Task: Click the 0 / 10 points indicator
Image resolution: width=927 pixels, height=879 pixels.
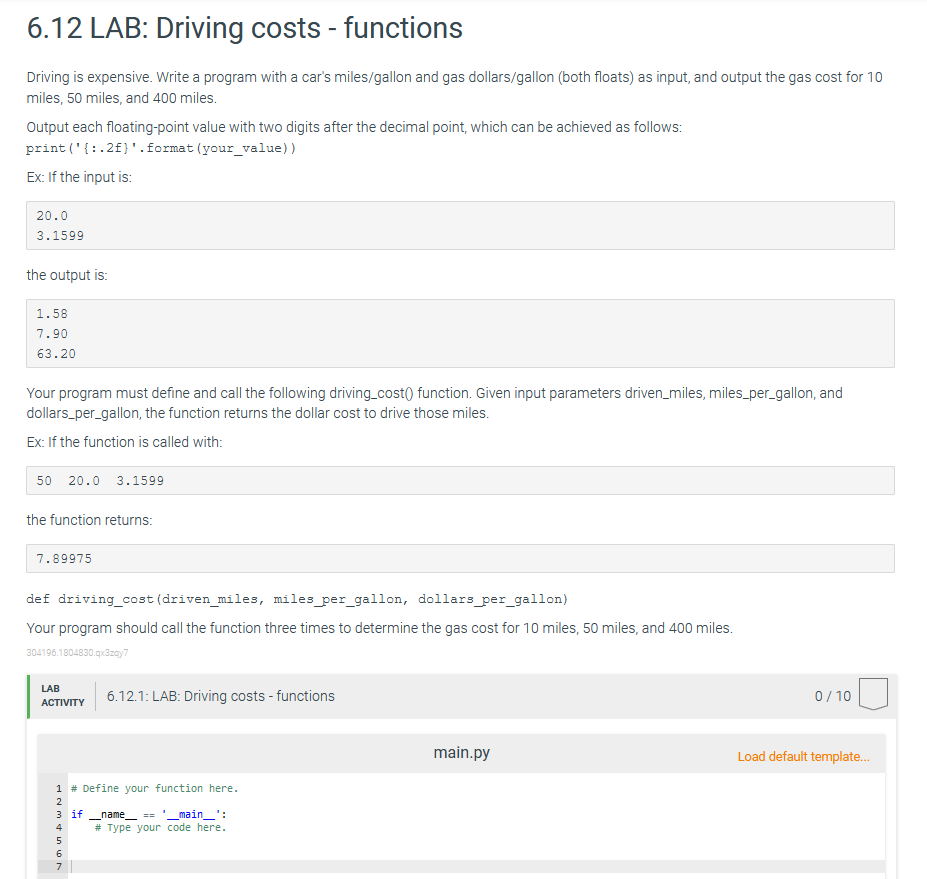Action: 833,696
